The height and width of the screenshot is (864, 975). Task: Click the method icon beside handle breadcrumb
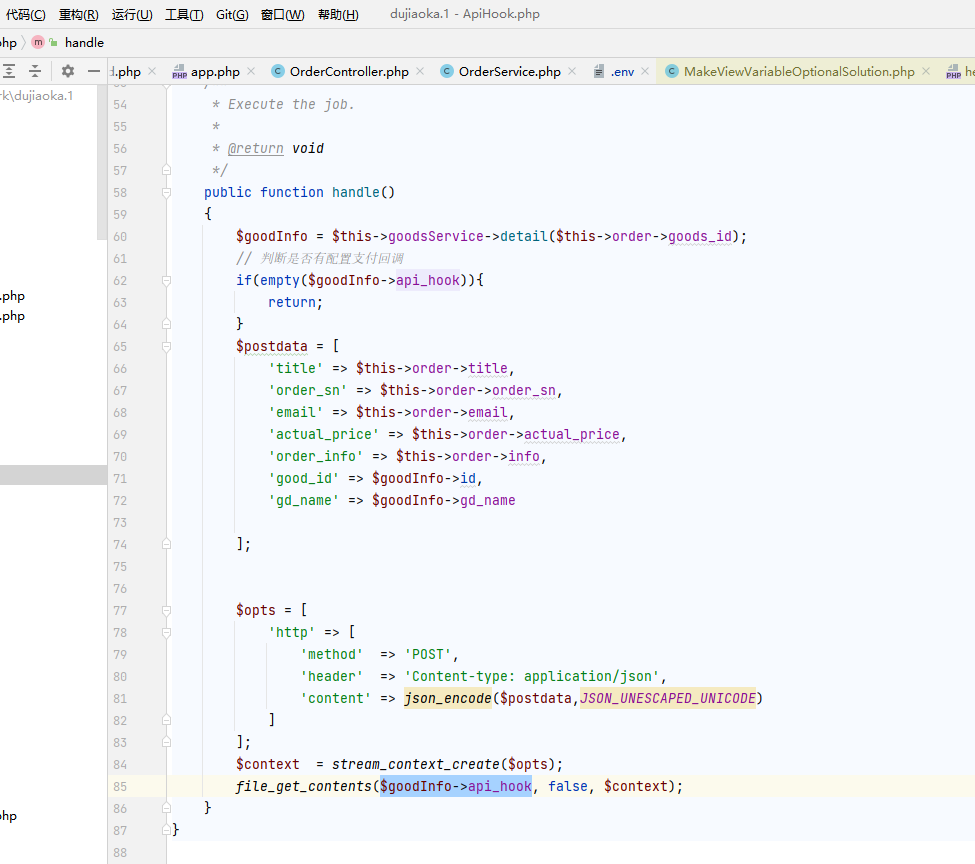[38, 42]
